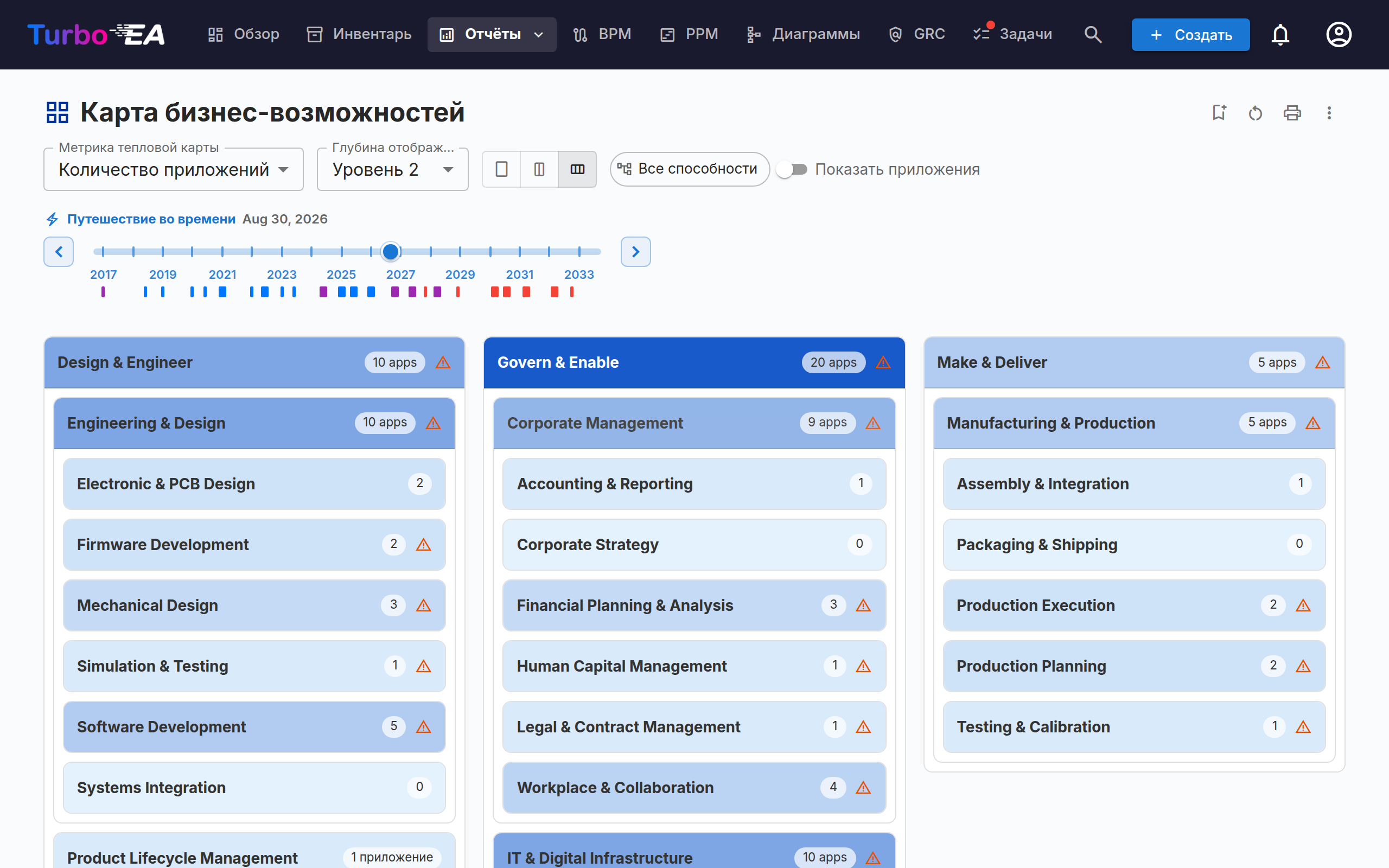
Task: Open the Инвентарь nav item
Action: click(359, 34)
